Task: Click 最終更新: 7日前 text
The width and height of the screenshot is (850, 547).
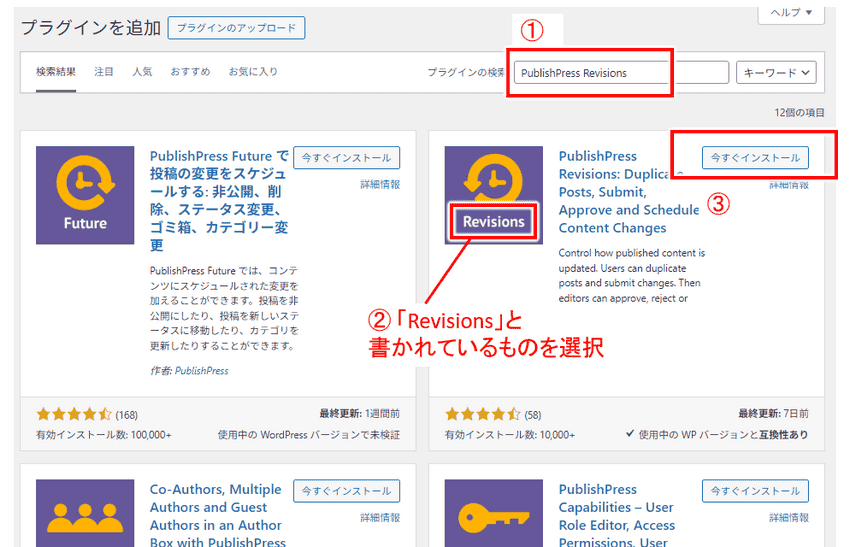Action: tap(774, 414)
